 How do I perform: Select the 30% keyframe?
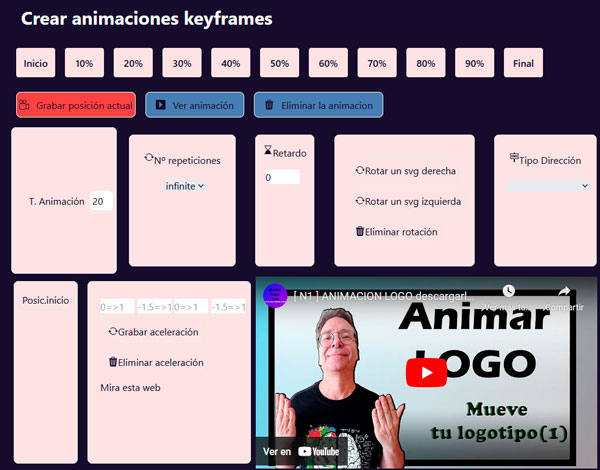[182, 63]
